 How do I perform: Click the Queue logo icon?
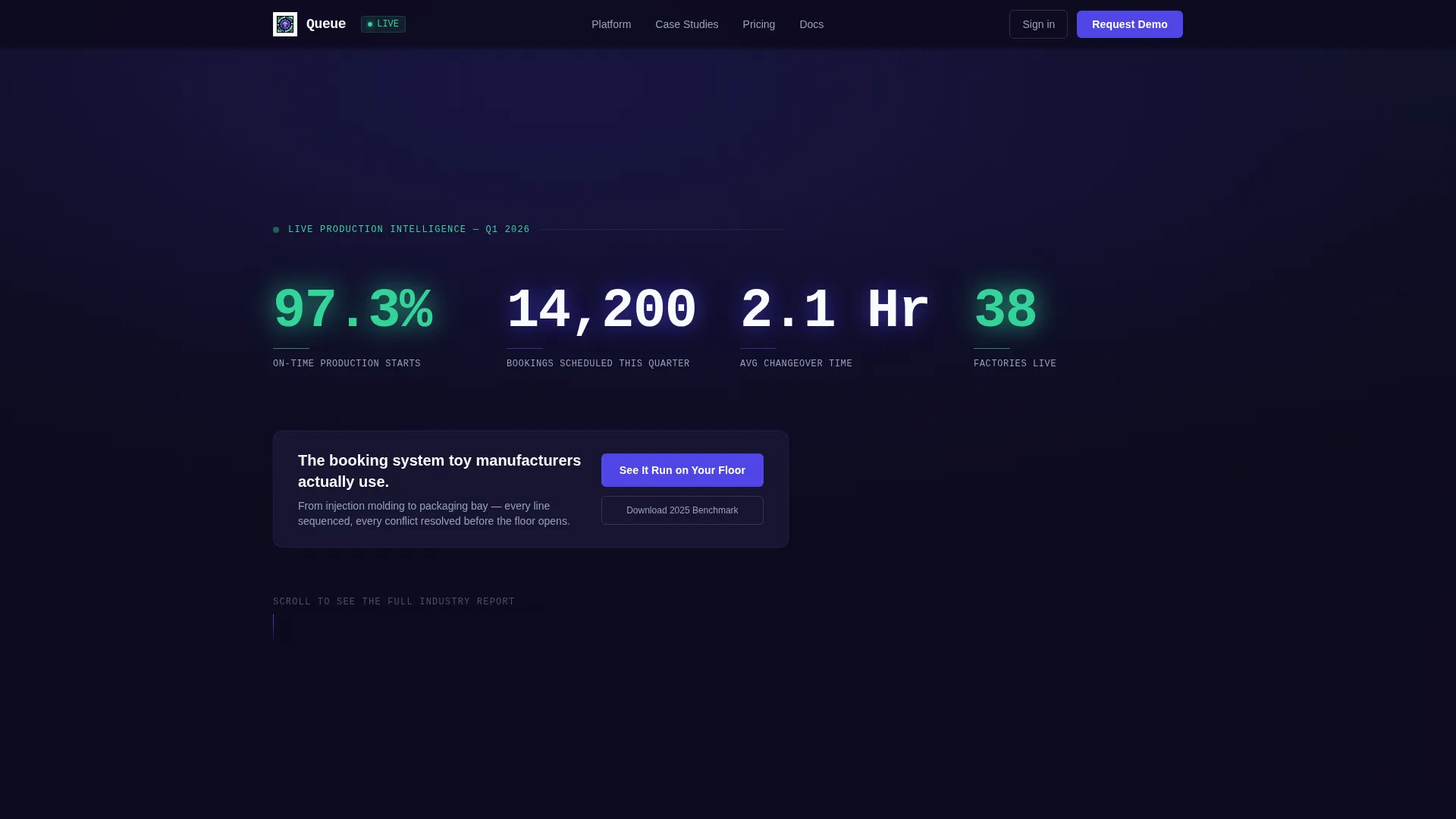[x=285, y=24]
